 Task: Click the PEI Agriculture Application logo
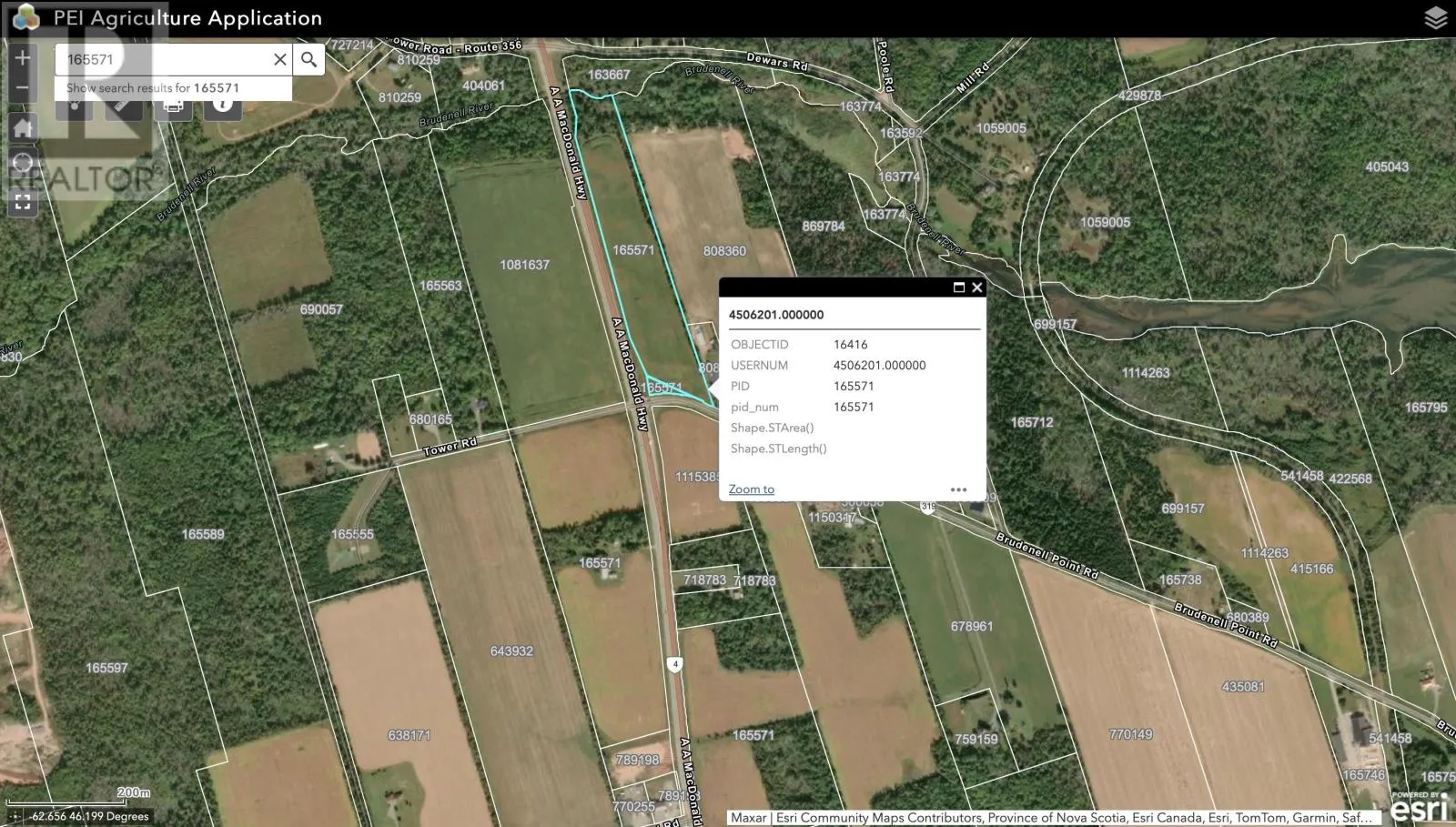point(26,18)
